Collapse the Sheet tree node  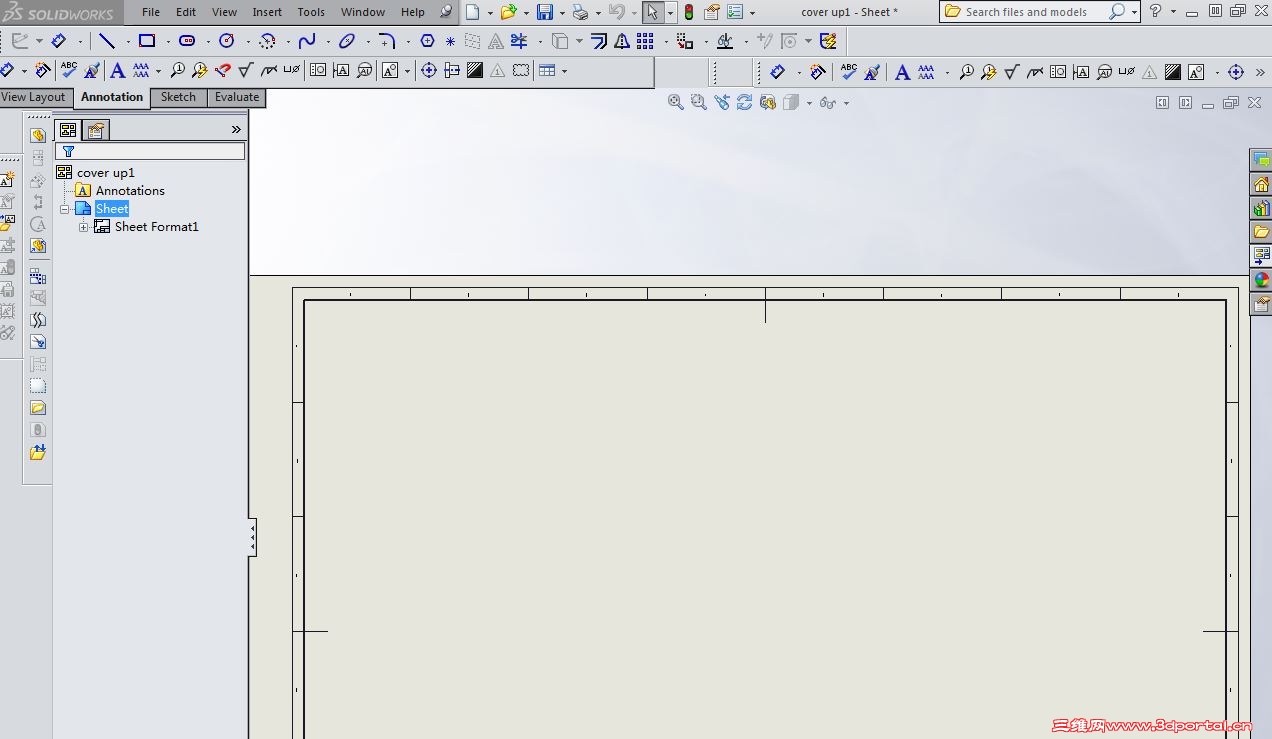tap(65, 209)
